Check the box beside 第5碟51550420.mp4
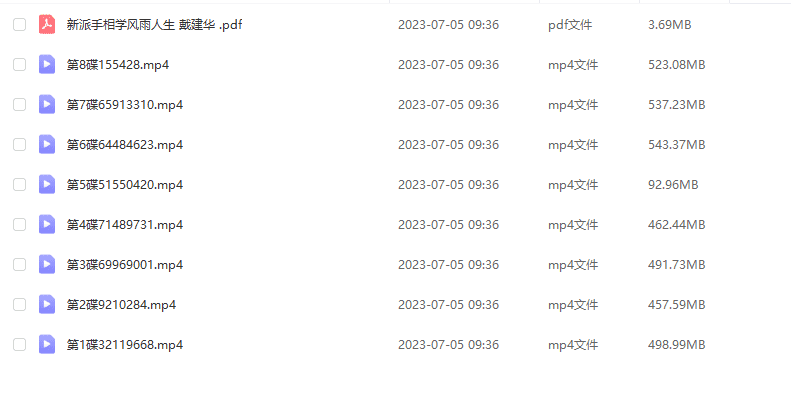 click(19, 184)
